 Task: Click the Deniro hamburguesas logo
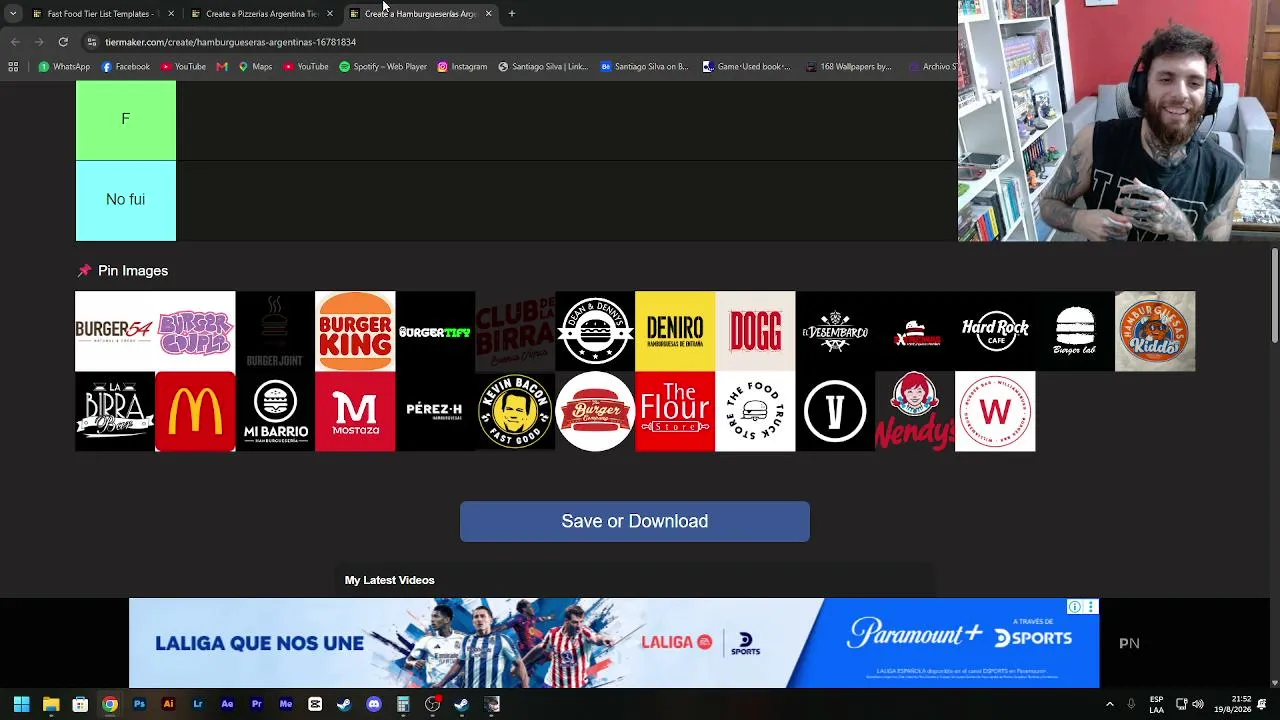click(675, 331)
